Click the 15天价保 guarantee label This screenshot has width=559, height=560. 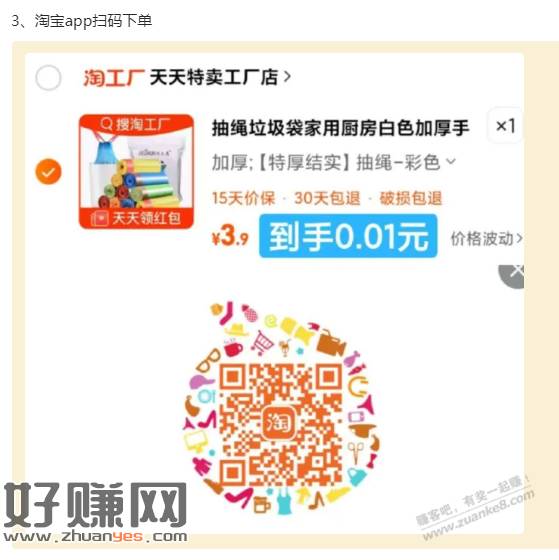243,198
